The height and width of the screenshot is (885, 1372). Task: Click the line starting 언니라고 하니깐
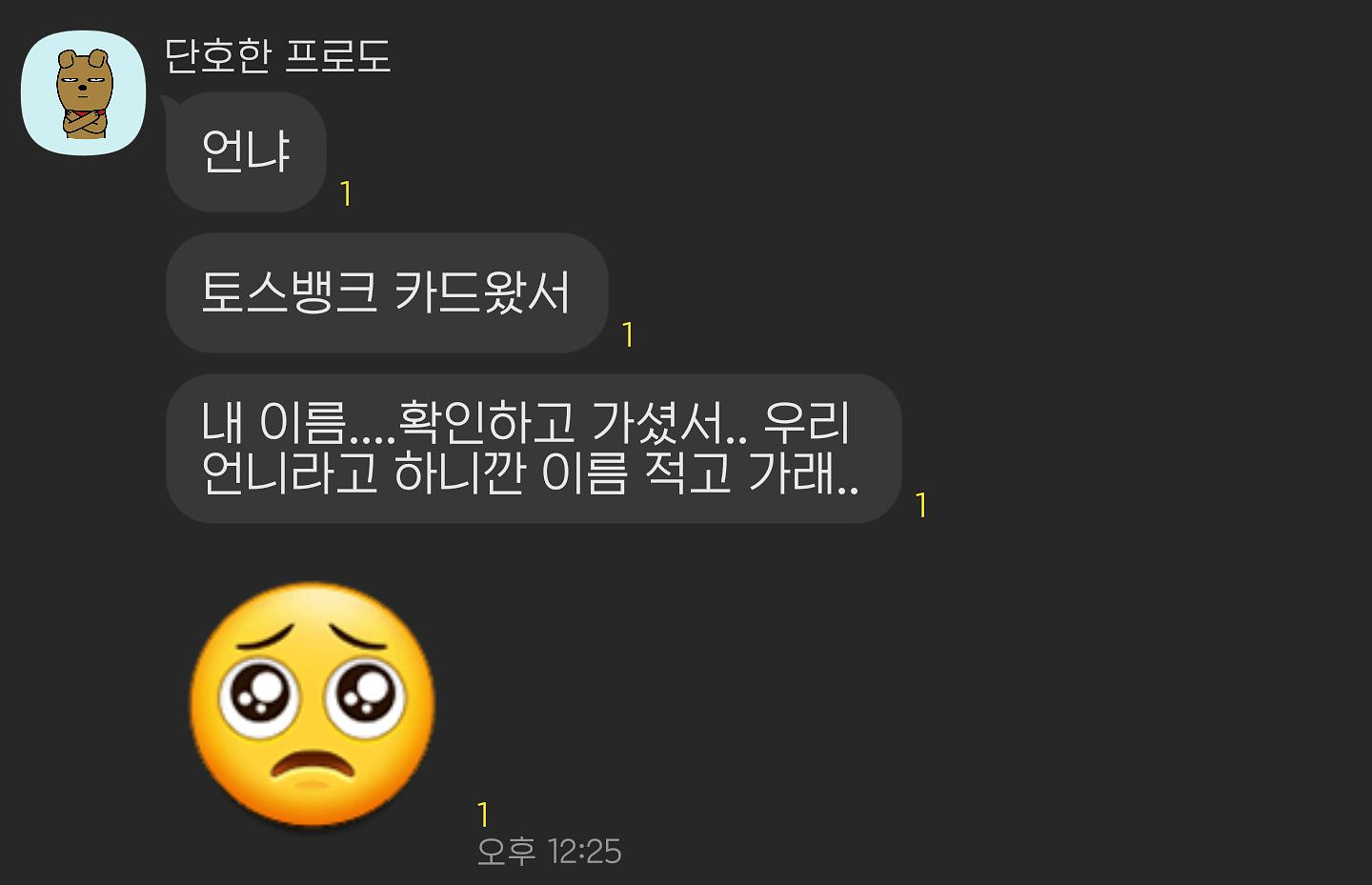tap(530, 473)
